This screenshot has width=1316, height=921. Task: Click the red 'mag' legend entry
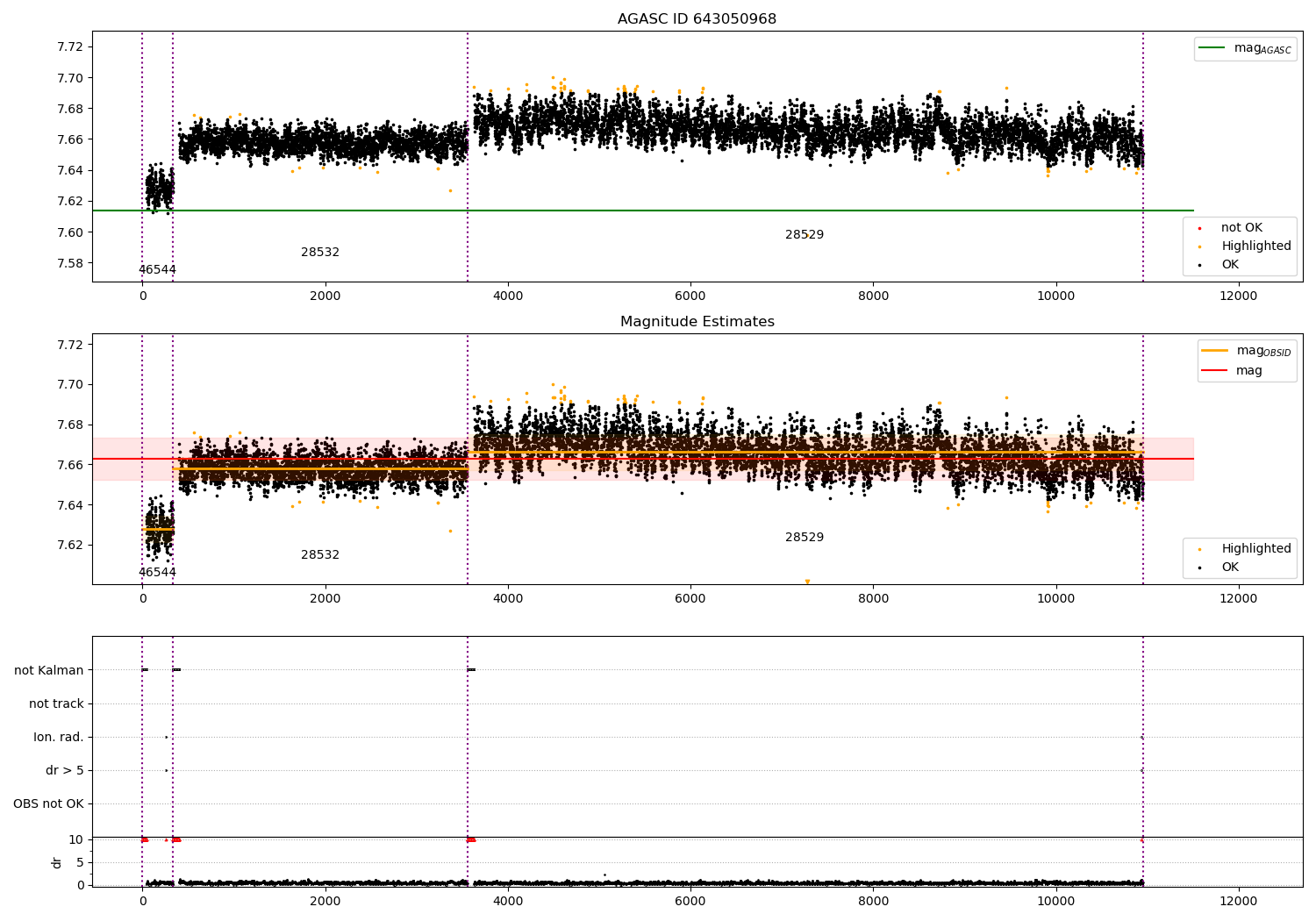point(1232,371)
